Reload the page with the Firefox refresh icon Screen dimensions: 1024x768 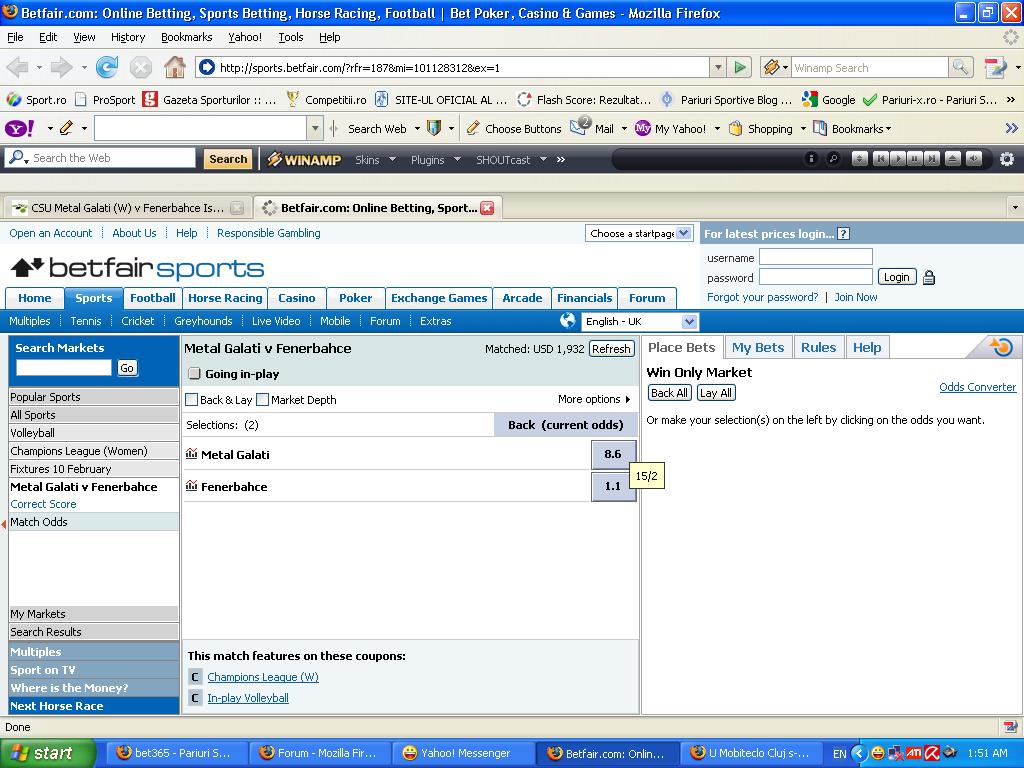(106, 67)
